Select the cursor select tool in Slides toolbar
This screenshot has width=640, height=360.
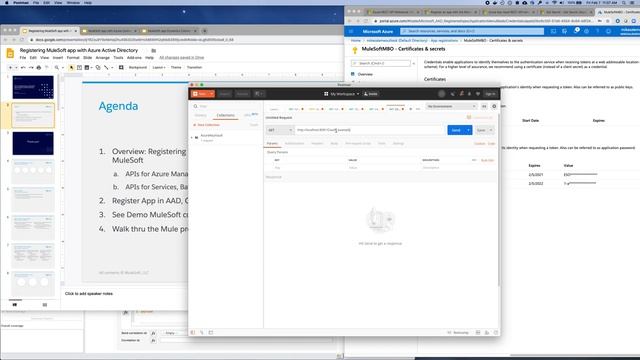[x=71, y=67]
